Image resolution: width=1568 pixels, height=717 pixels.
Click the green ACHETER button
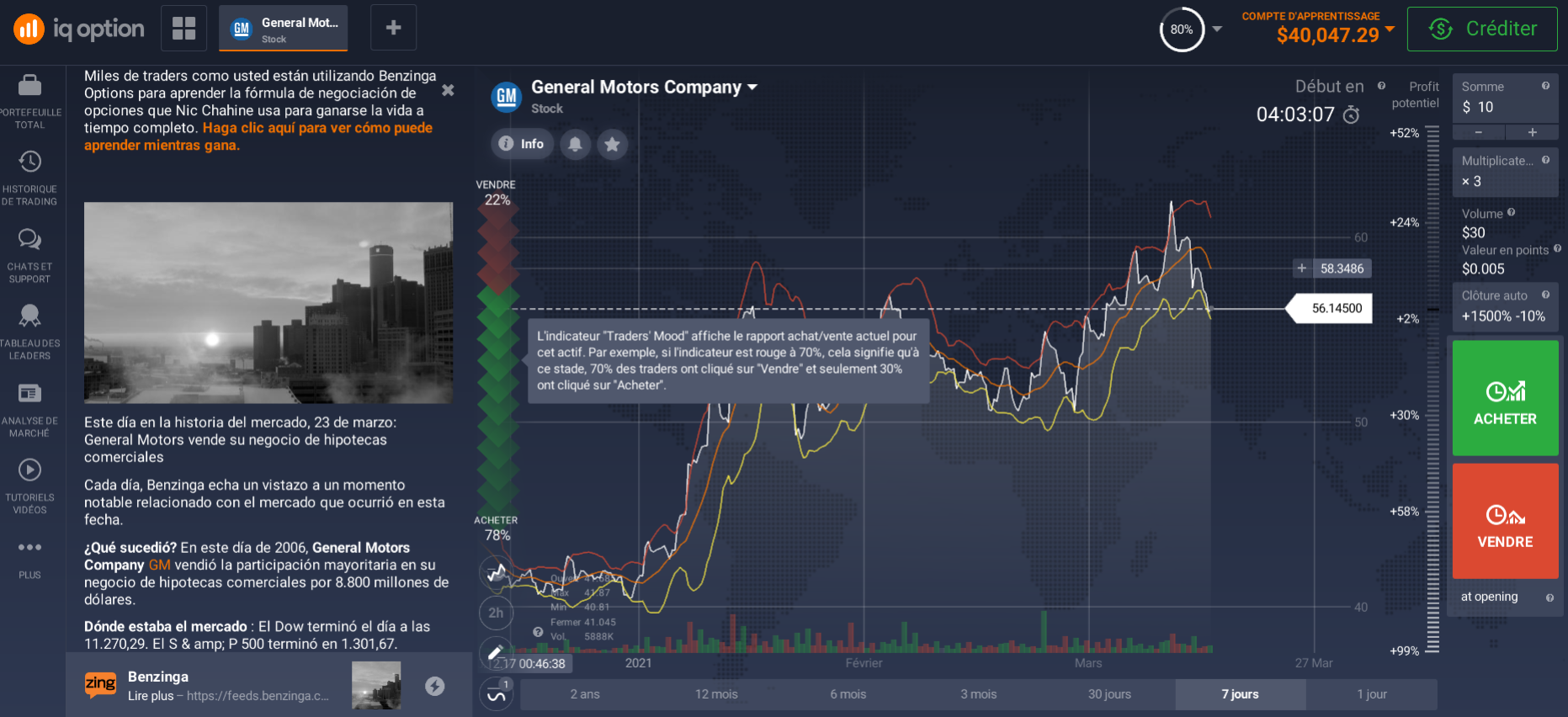point(1506,398)
